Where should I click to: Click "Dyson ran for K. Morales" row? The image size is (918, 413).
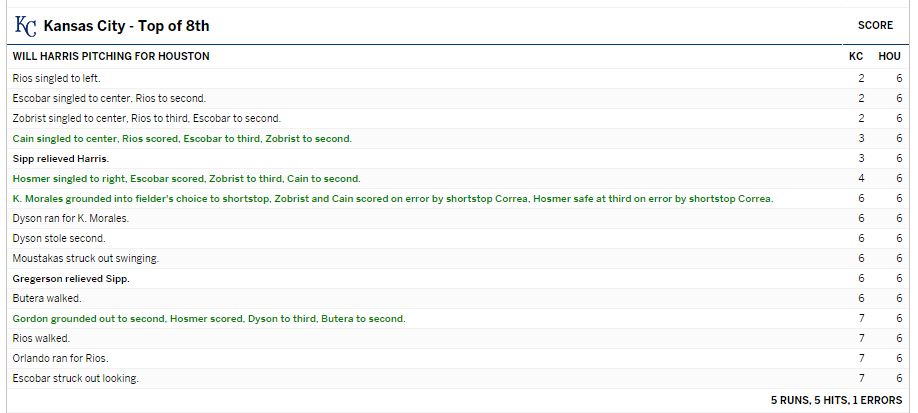click(70, 218)
